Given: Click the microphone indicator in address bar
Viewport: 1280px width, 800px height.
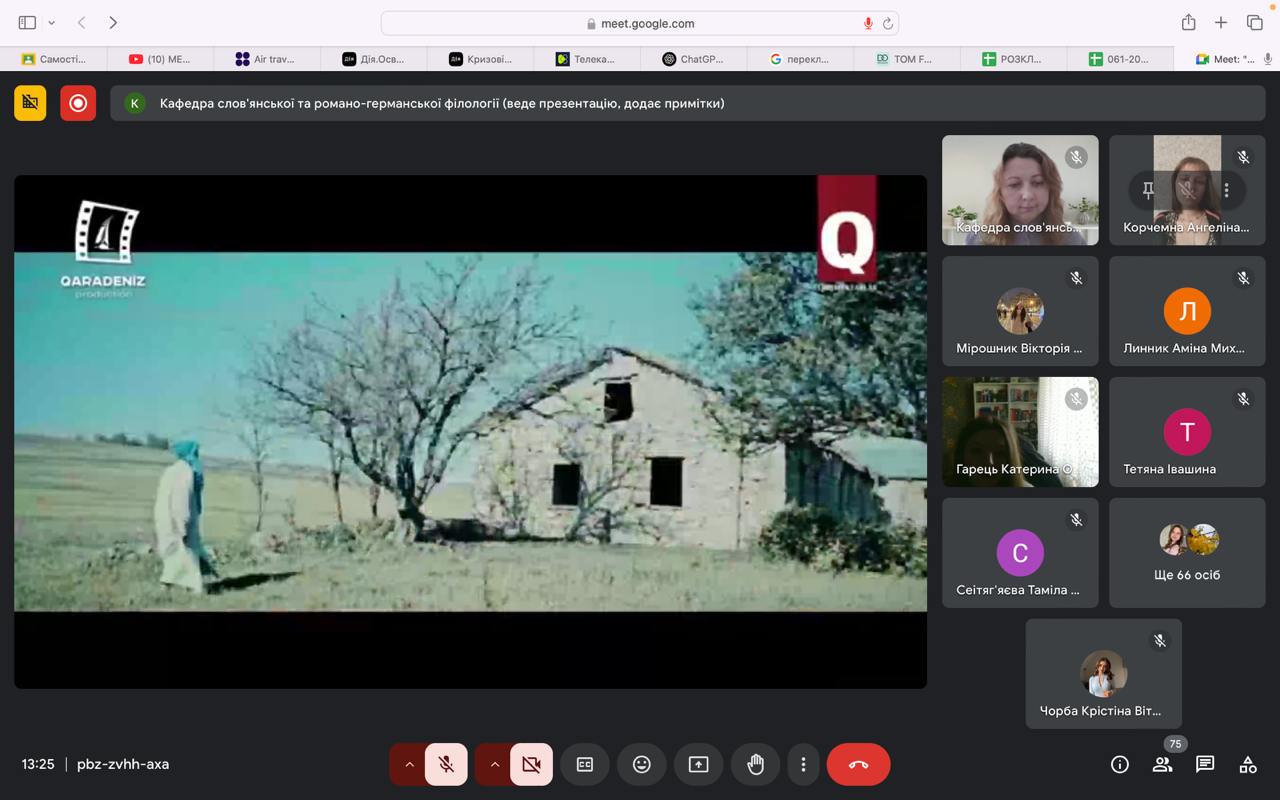Looking at the screenshot, I should click(868, 23).
